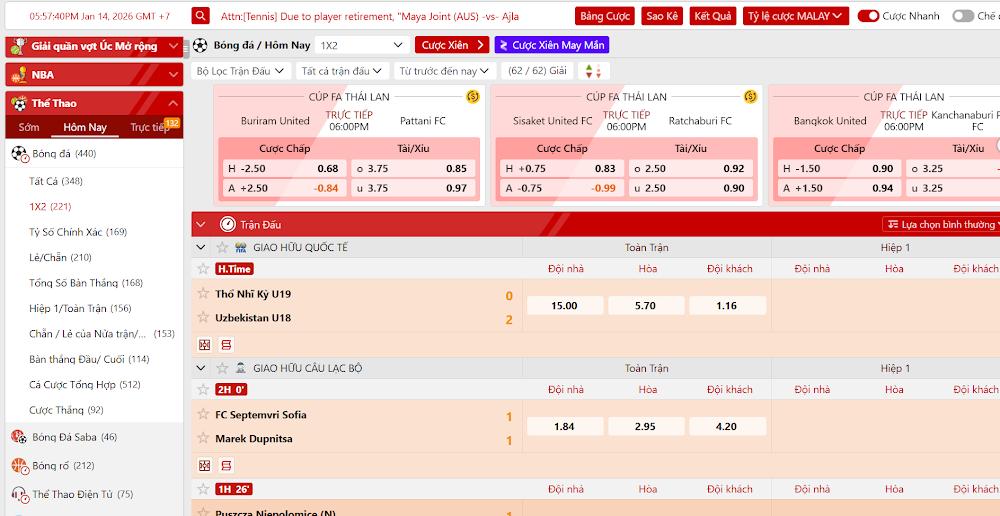1000x516 pixels.
Task: Open the scoreboard icon under Marek Dupnitsa
Action: coord(226,465)
